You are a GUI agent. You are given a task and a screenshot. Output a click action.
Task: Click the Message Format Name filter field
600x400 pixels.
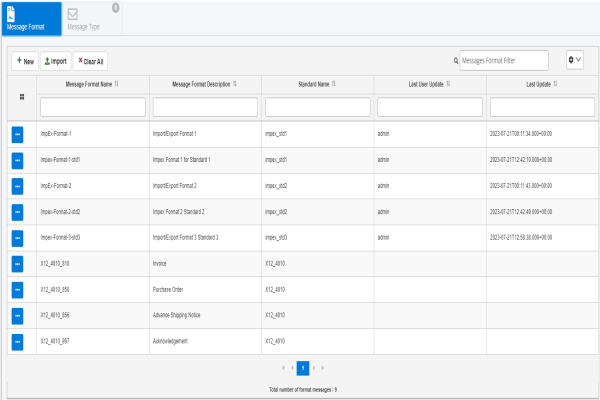click(x=92, y=106)
